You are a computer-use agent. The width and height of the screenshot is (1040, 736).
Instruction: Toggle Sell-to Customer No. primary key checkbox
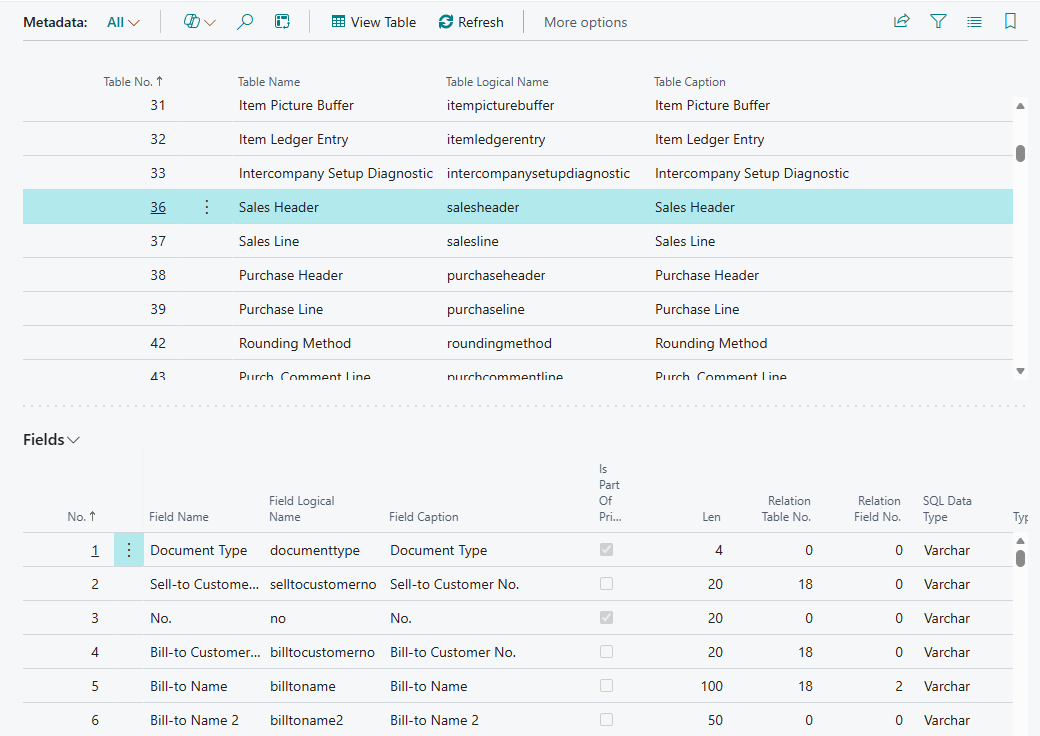[x=606, y=583]
